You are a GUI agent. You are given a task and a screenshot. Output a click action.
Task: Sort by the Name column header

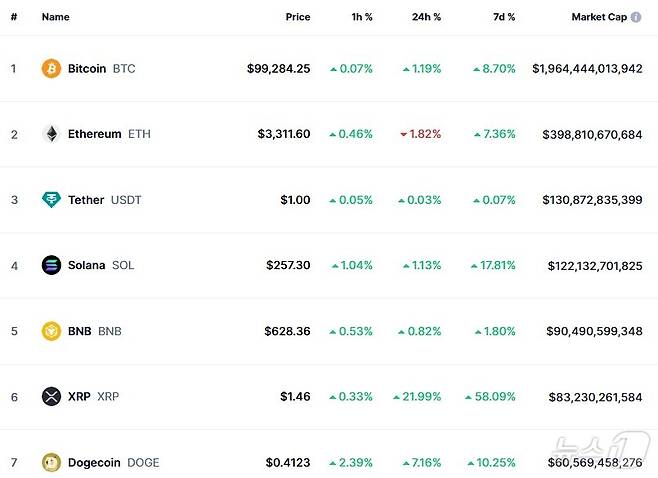tap(55, 17)
